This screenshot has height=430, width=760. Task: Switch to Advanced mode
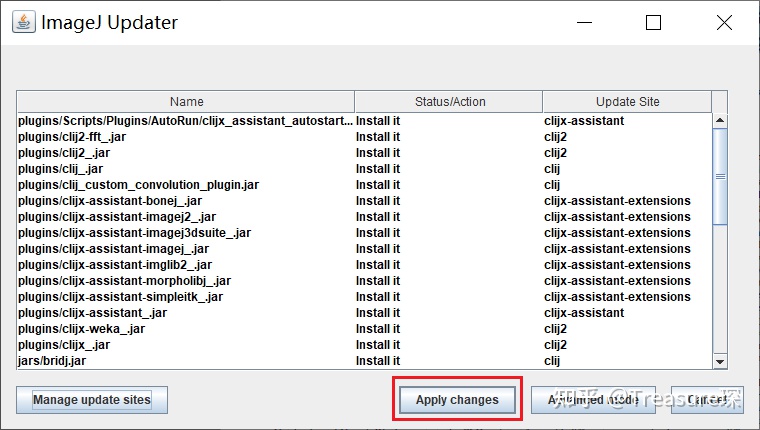[x=593, y=400]
